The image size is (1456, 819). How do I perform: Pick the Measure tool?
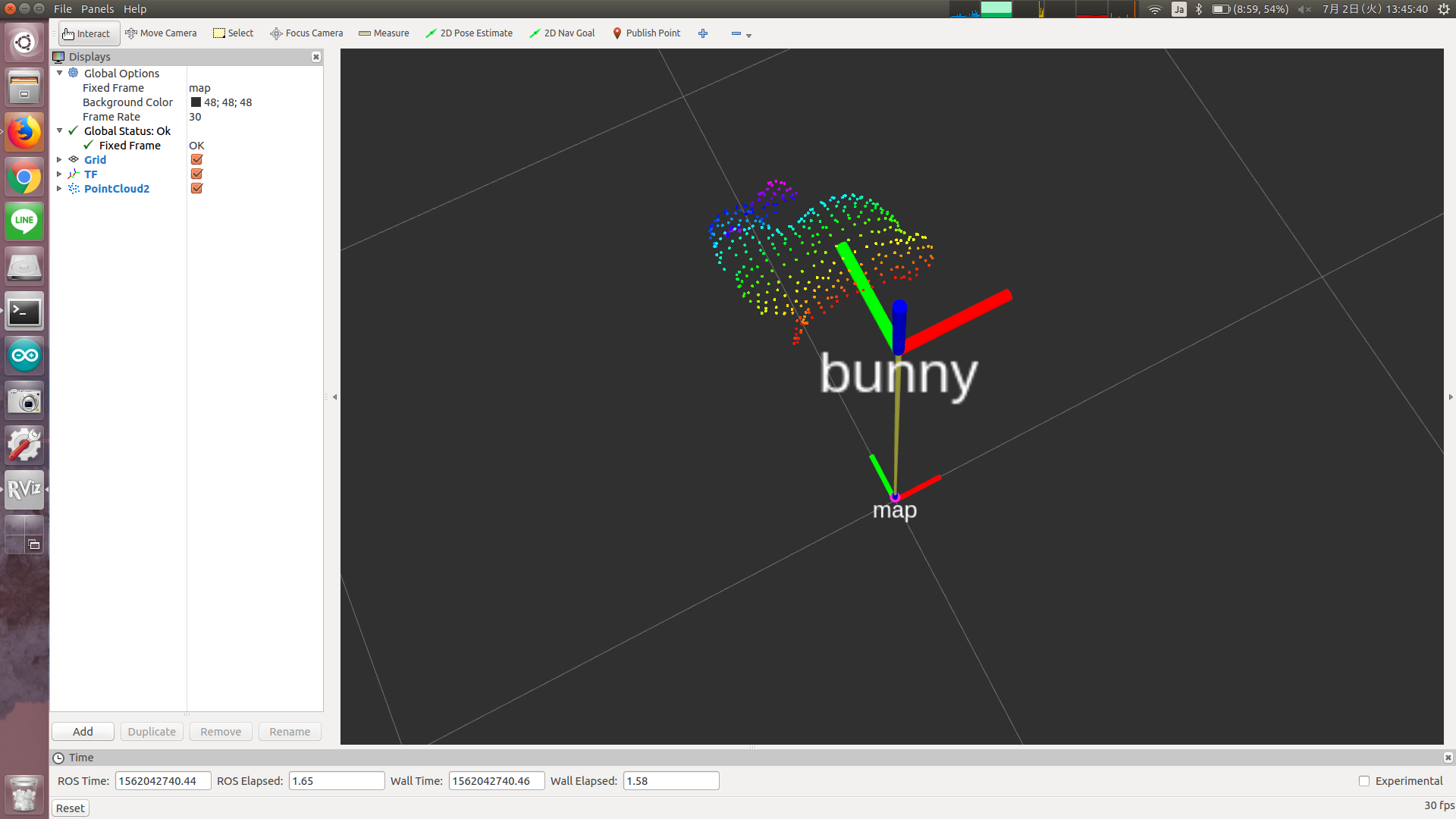pyautogui.click(x=384, y=33)
